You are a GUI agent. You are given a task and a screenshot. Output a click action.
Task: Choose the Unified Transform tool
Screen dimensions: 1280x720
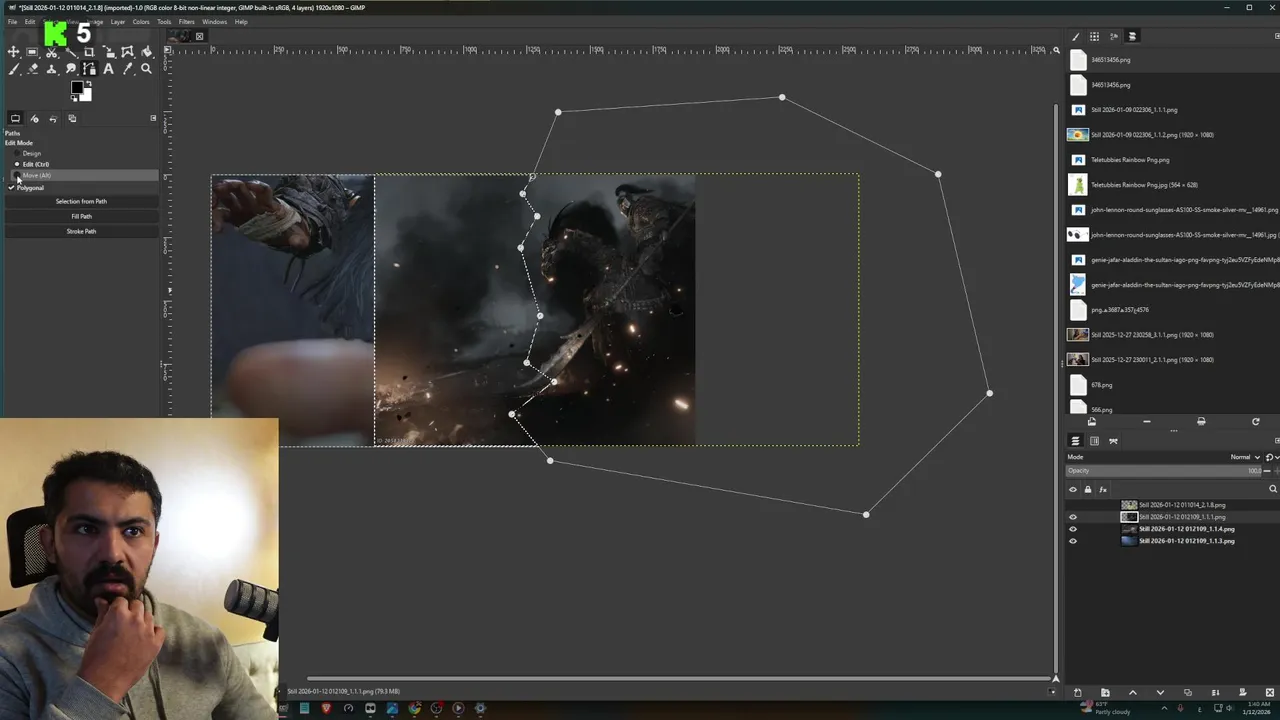[x=108, y=52]
